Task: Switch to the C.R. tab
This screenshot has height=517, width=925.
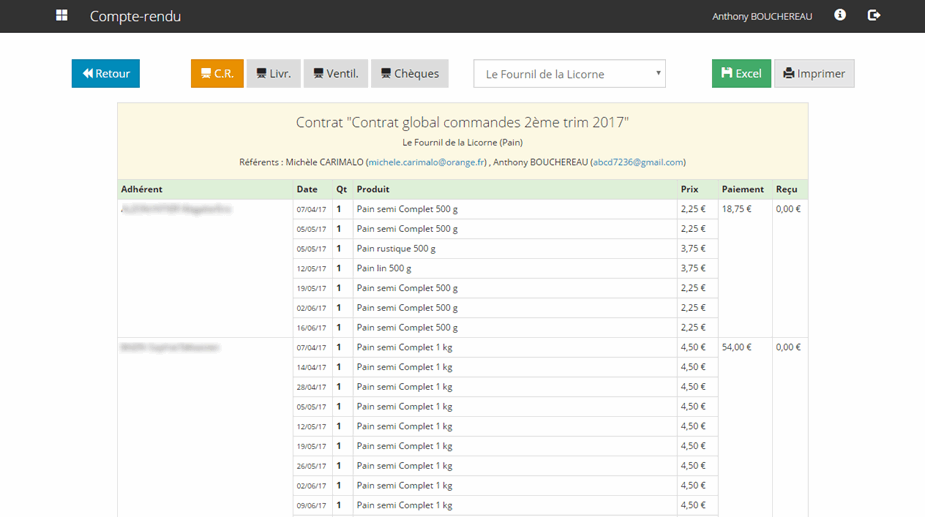Action: coord(217,74)
